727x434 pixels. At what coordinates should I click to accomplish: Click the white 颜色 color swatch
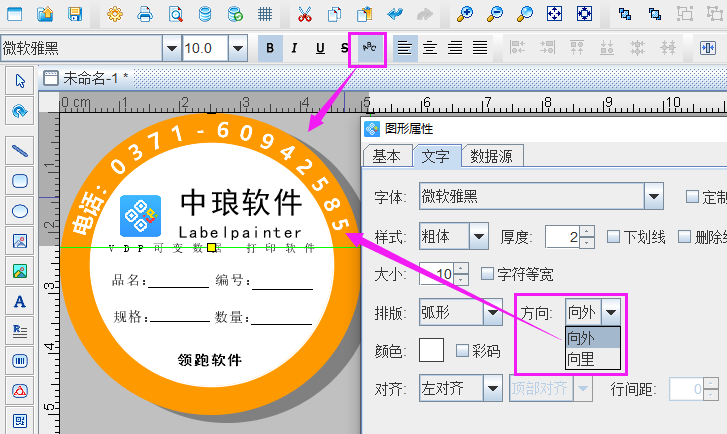tap(431, 350)
